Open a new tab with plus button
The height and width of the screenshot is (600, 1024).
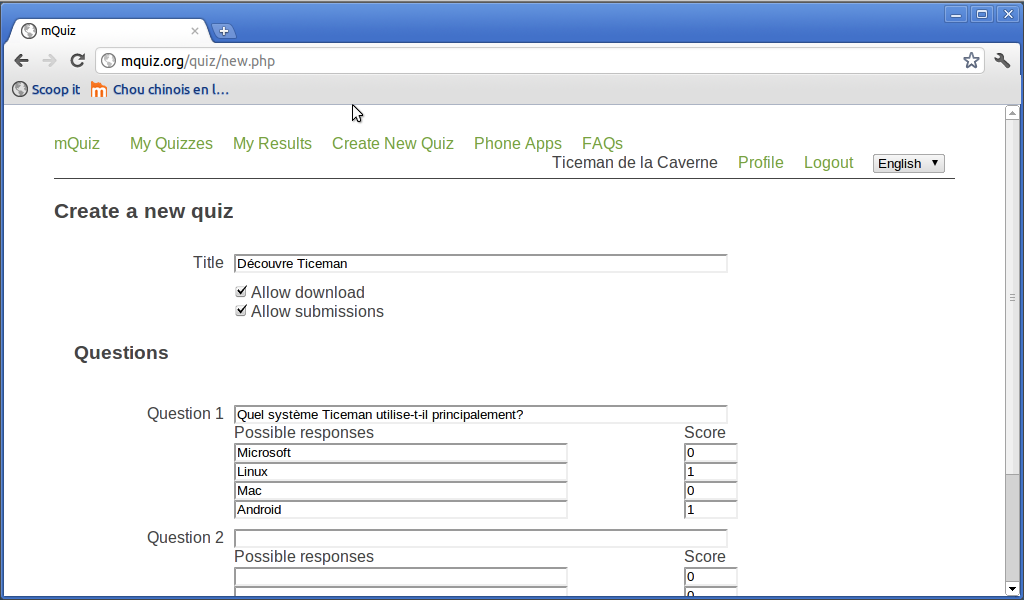[223, 31]
